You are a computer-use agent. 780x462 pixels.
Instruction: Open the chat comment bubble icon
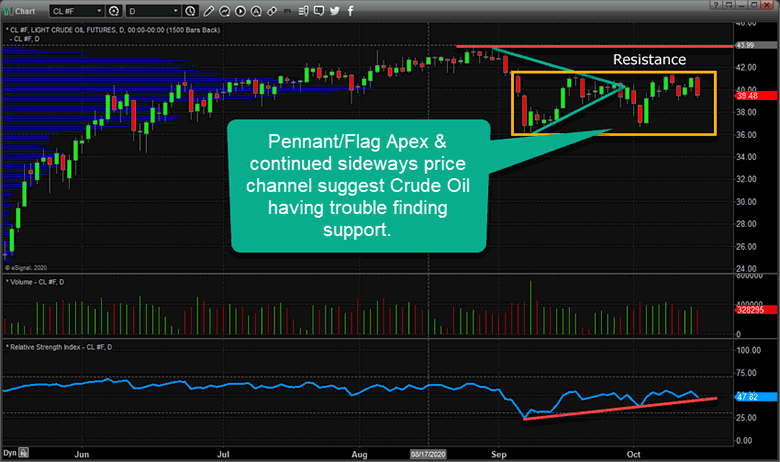tap(319, 11)
